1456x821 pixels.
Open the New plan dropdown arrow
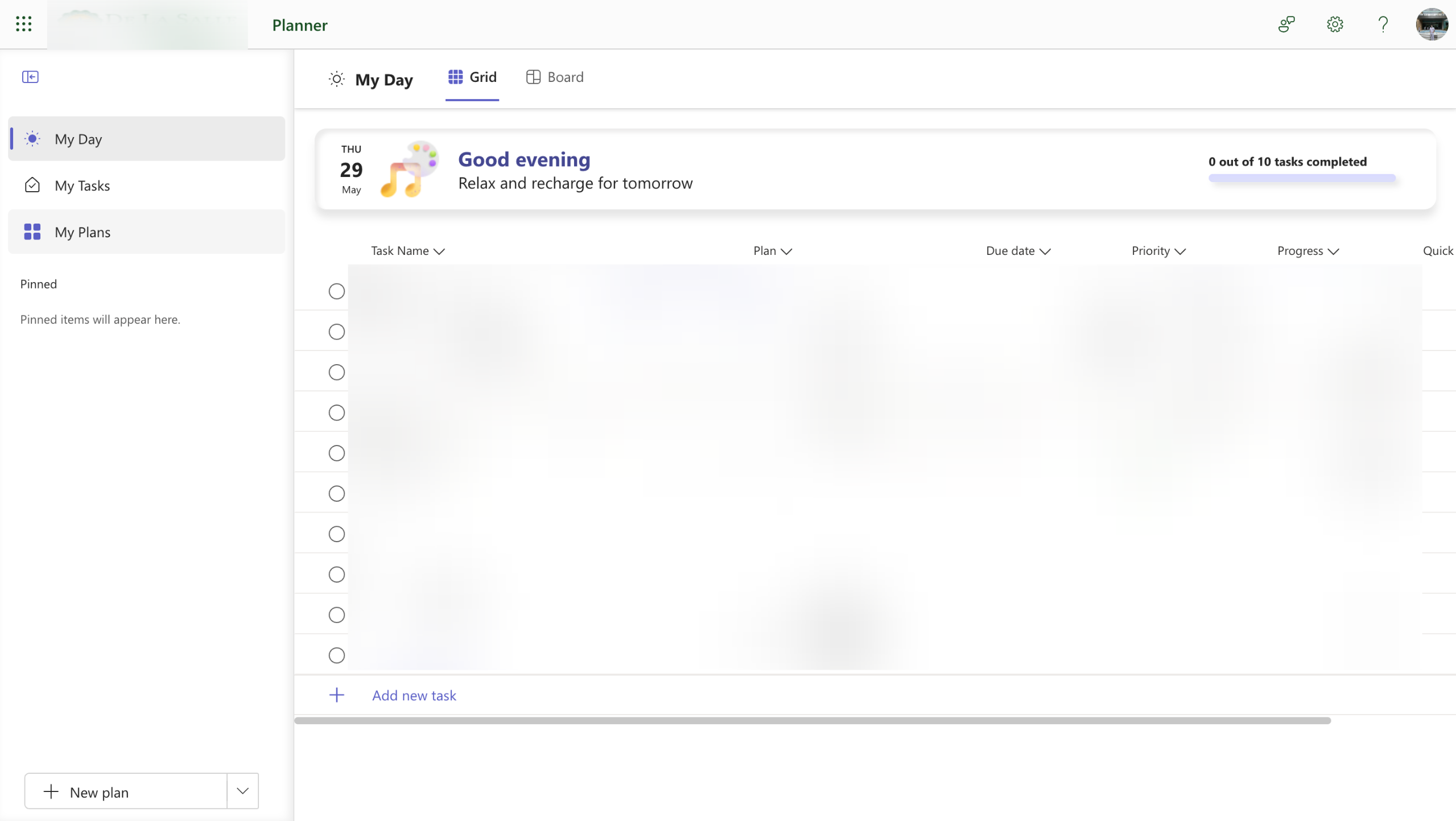point(242,791)
